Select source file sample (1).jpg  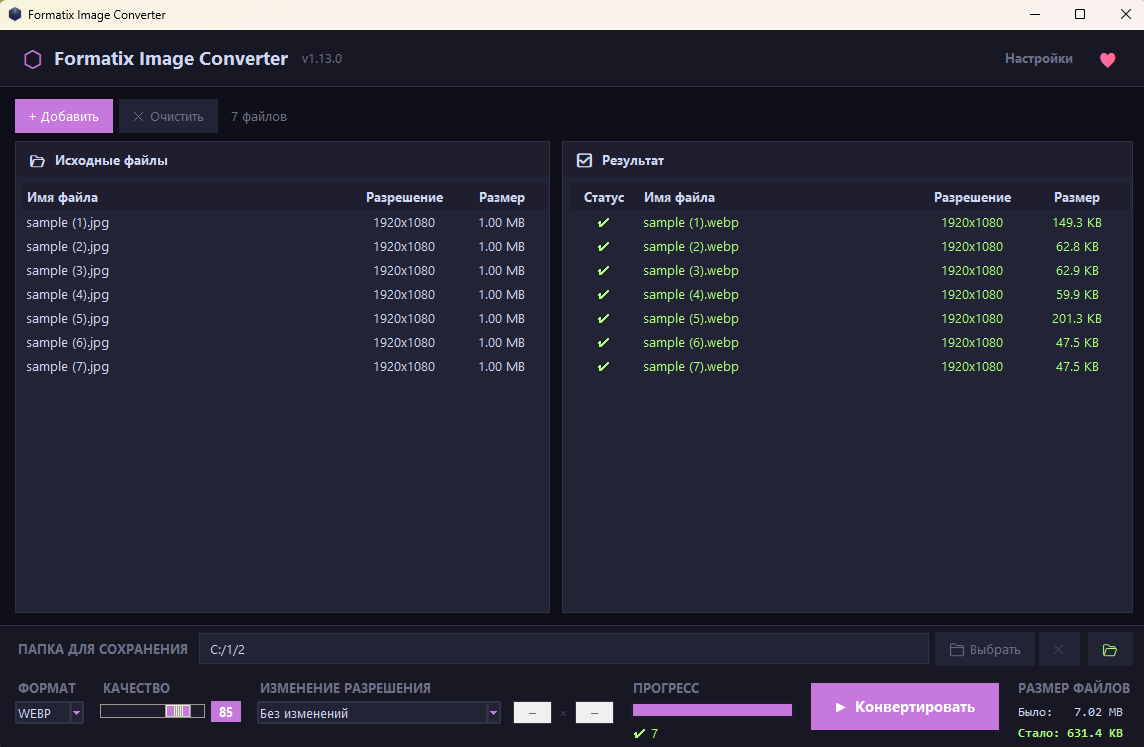pos(282,222)
